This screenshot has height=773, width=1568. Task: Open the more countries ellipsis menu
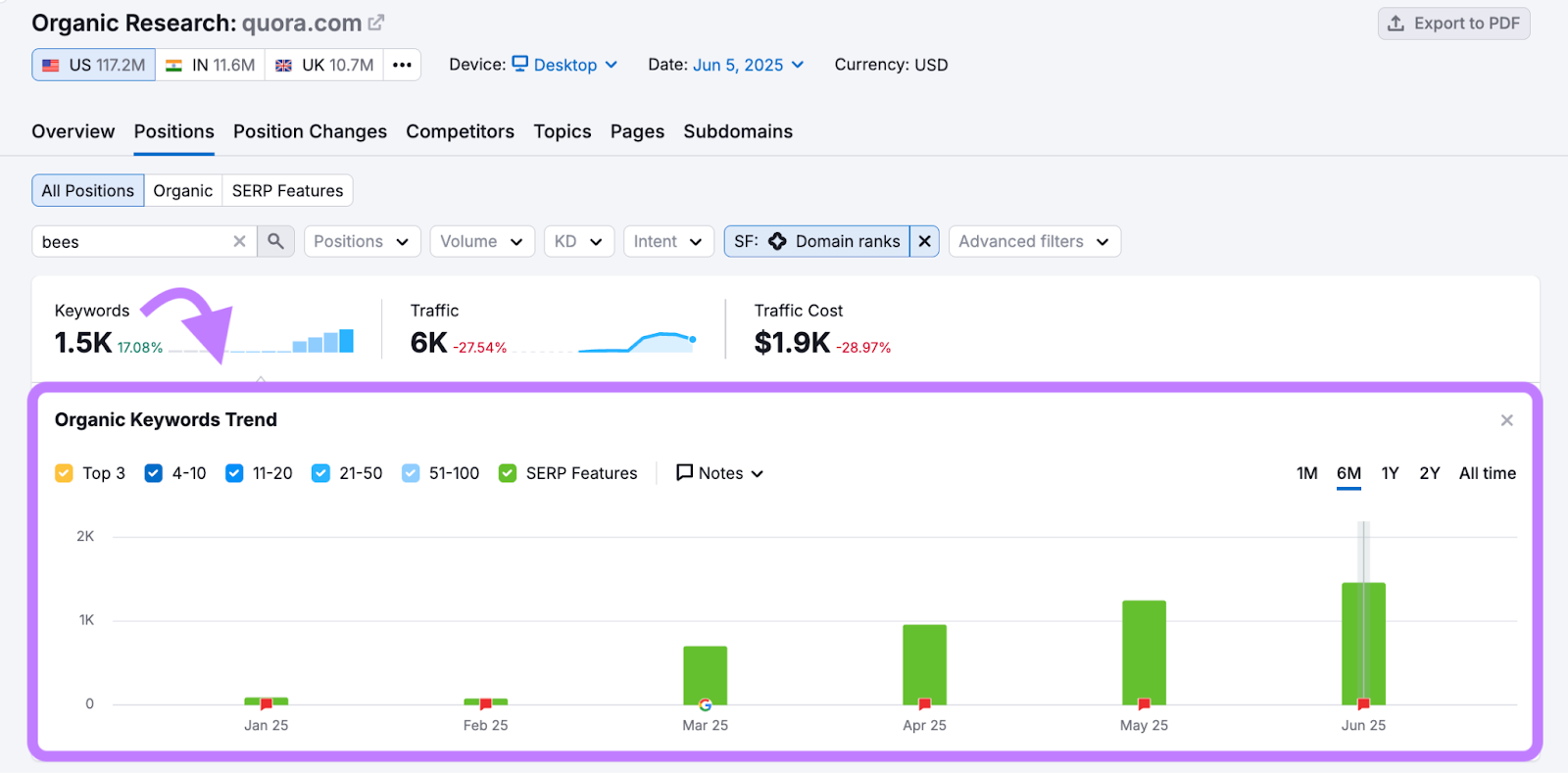[x=402, y=65]
